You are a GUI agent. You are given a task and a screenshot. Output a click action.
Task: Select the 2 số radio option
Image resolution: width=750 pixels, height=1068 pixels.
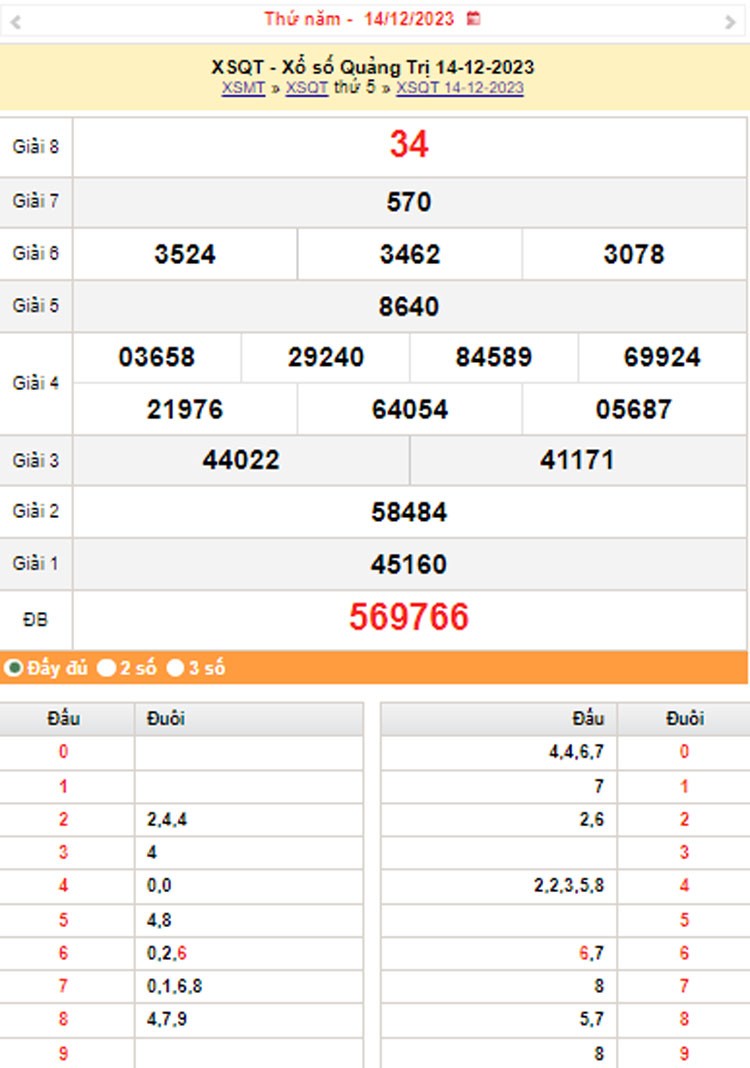tap(106, 668)
